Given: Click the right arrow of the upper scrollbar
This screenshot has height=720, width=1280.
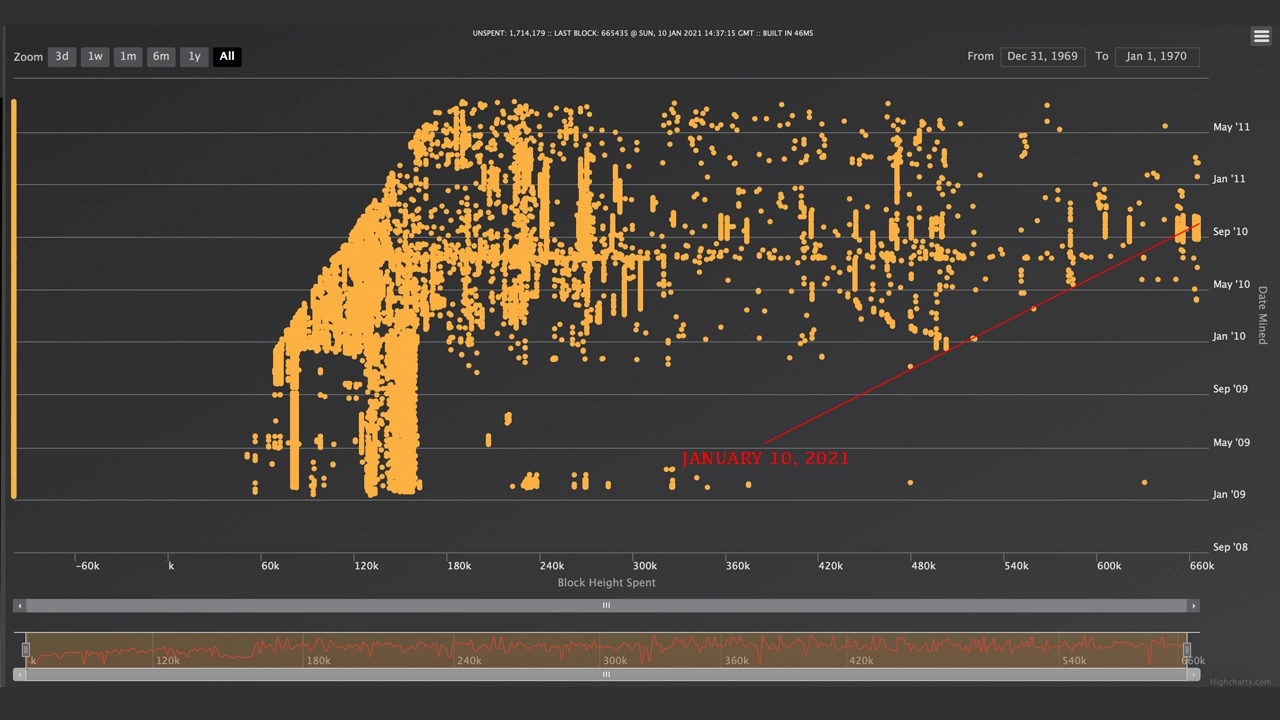Looking at the screenshot, I should click(1193, 606).
